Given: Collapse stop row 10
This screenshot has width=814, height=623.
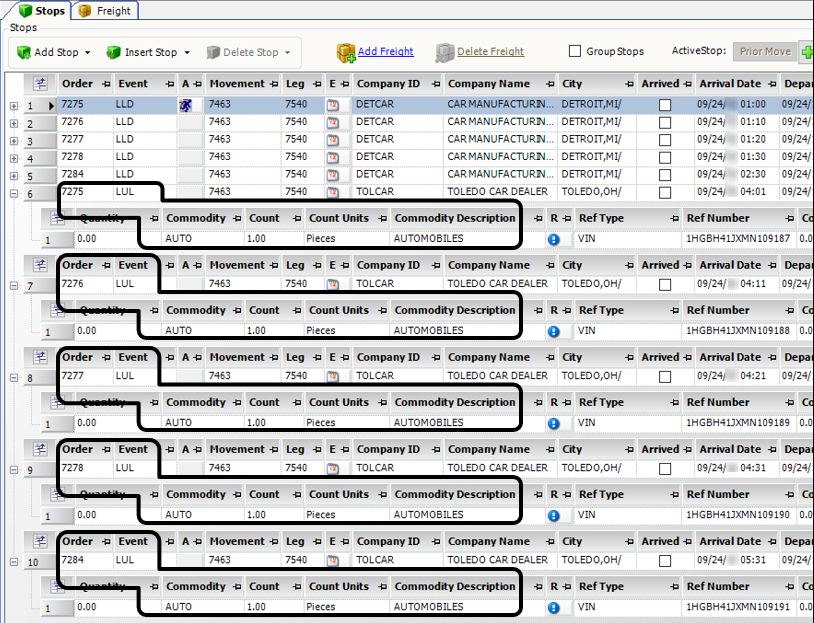Looking at the screenshot, I should pyautogui.click(x=14, y=562).
